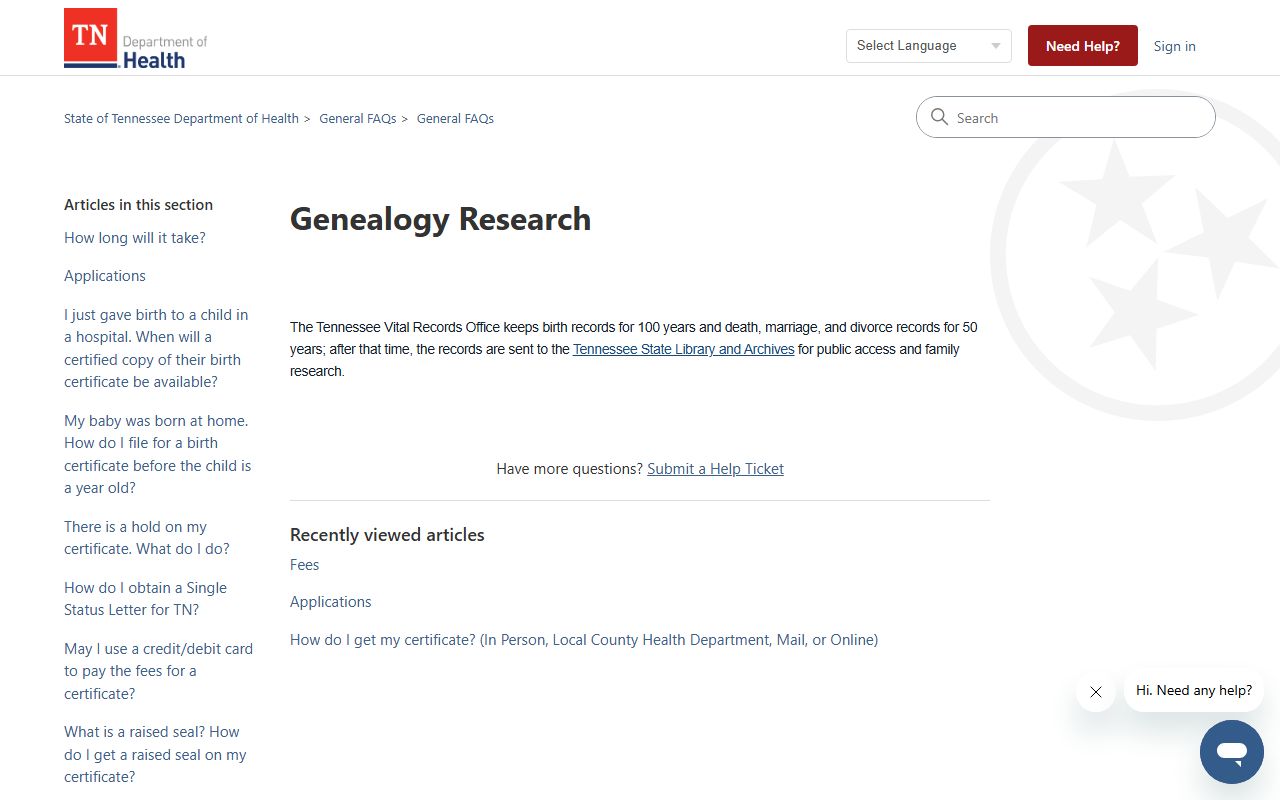This screenshot has width=1280, height=800.
Task: Open the first General FAQs breadcrumb
Action: point(358,118)
